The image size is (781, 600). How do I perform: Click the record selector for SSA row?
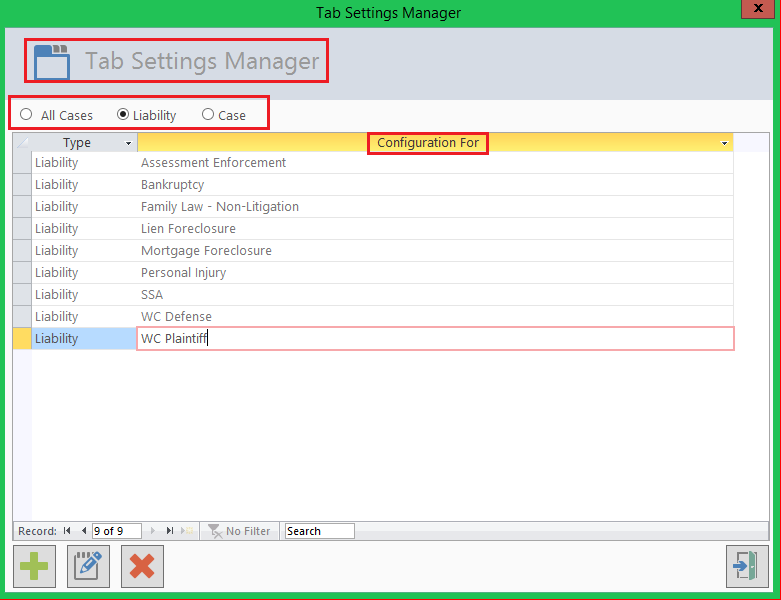(x=22, y=295)
